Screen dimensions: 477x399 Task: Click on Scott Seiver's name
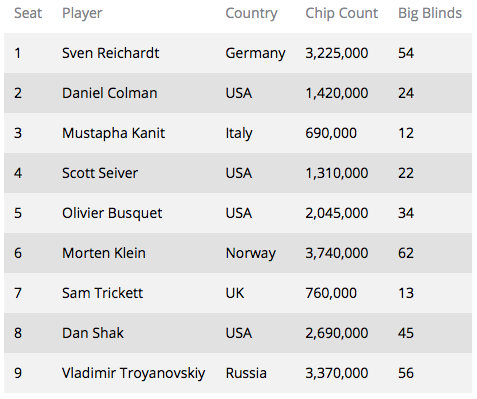(x=100, y=173)
